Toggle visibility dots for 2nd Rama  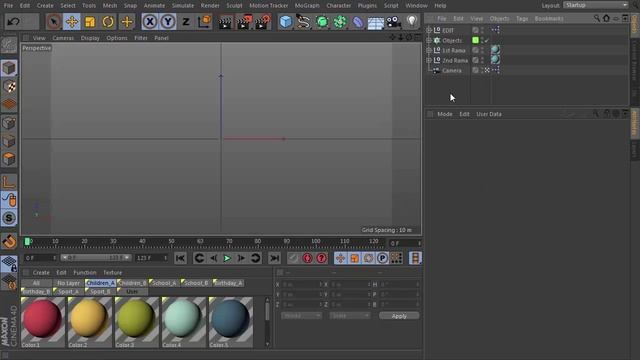click(x=482, y=60)
